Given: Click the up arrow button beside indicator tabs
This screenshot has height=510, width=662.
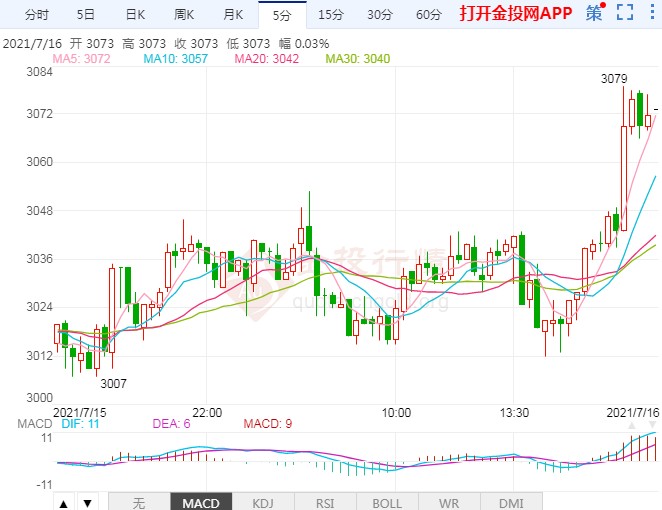Looking at the screenshot, I should click(x=63, y=502).
